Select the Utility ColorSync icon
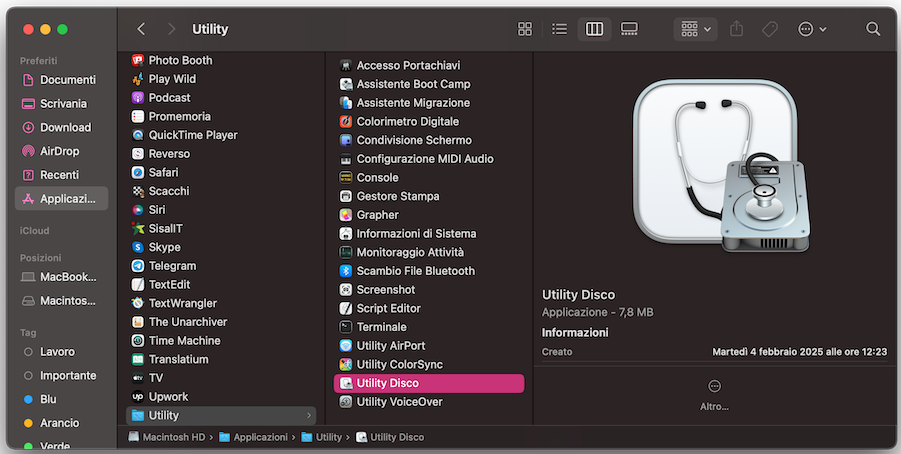901x454 pixels. coord(345,364)
